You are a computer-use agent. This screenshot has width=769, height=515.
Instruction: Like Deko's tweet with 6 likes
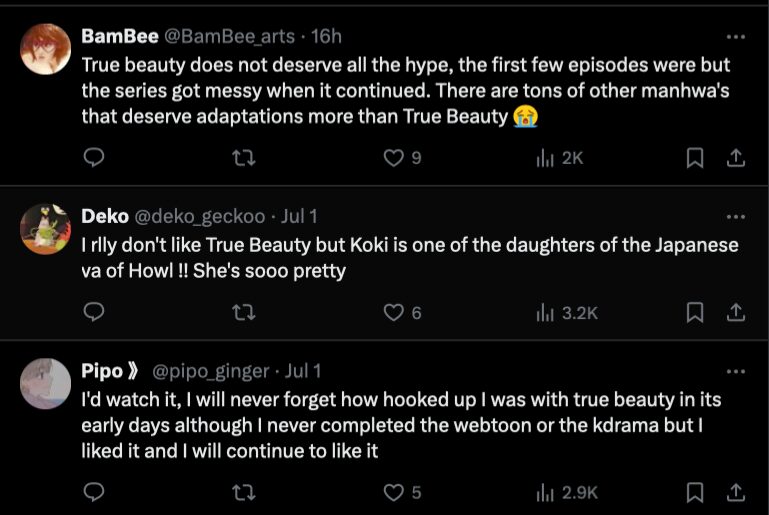[x=395, y=313]
